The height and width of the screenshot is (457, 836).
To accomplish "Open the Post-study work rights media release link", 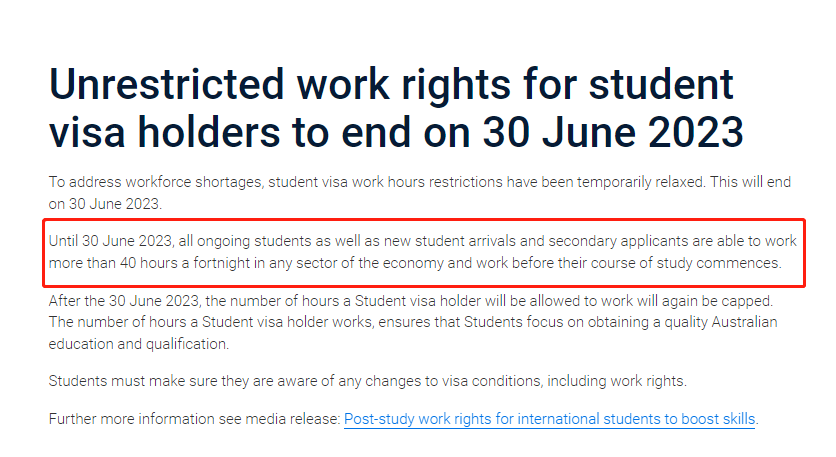I will (549, 419).
